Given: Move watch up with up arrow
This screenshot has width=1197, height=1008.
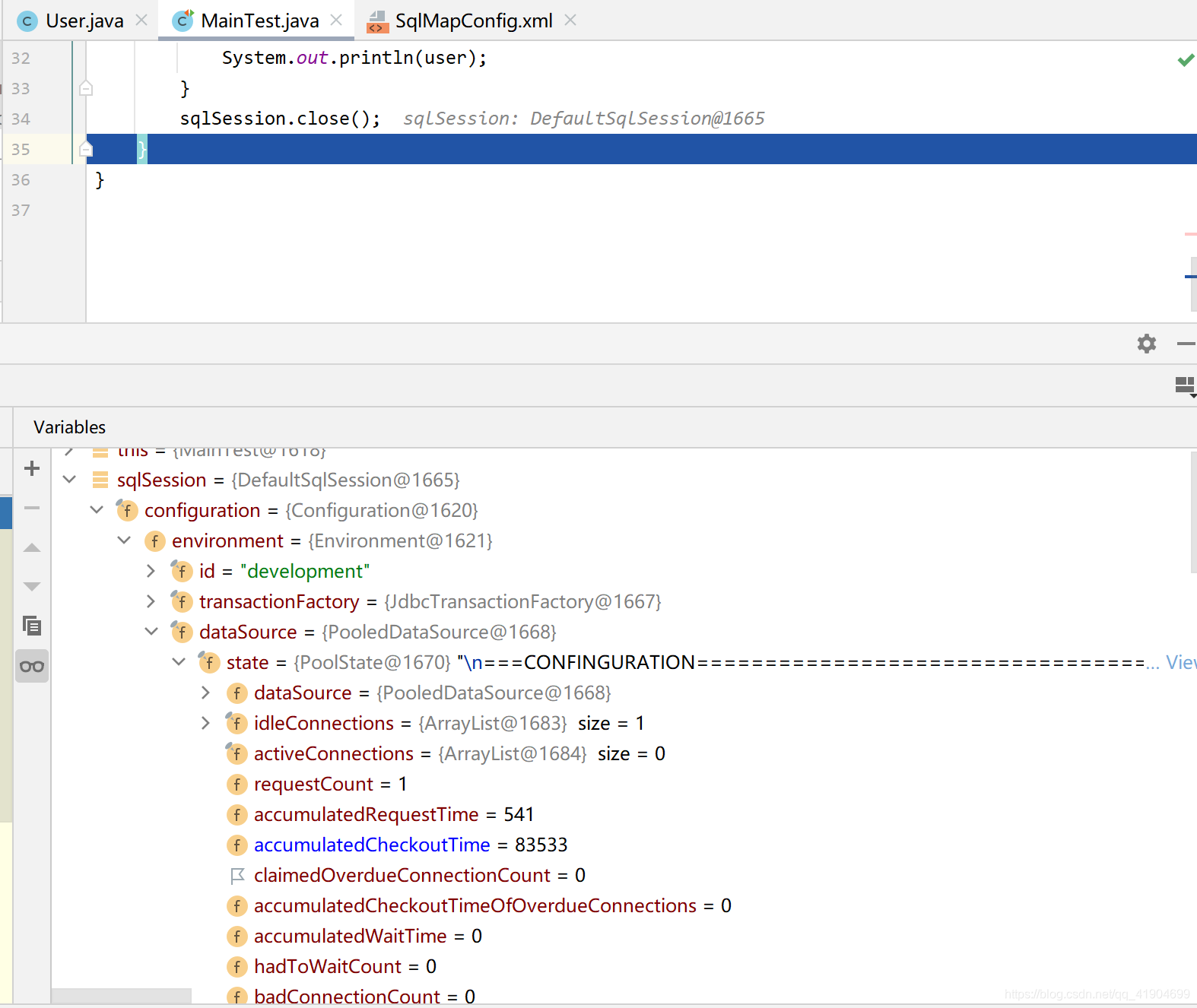Looking at the screenshot, I should pos(32,547).
